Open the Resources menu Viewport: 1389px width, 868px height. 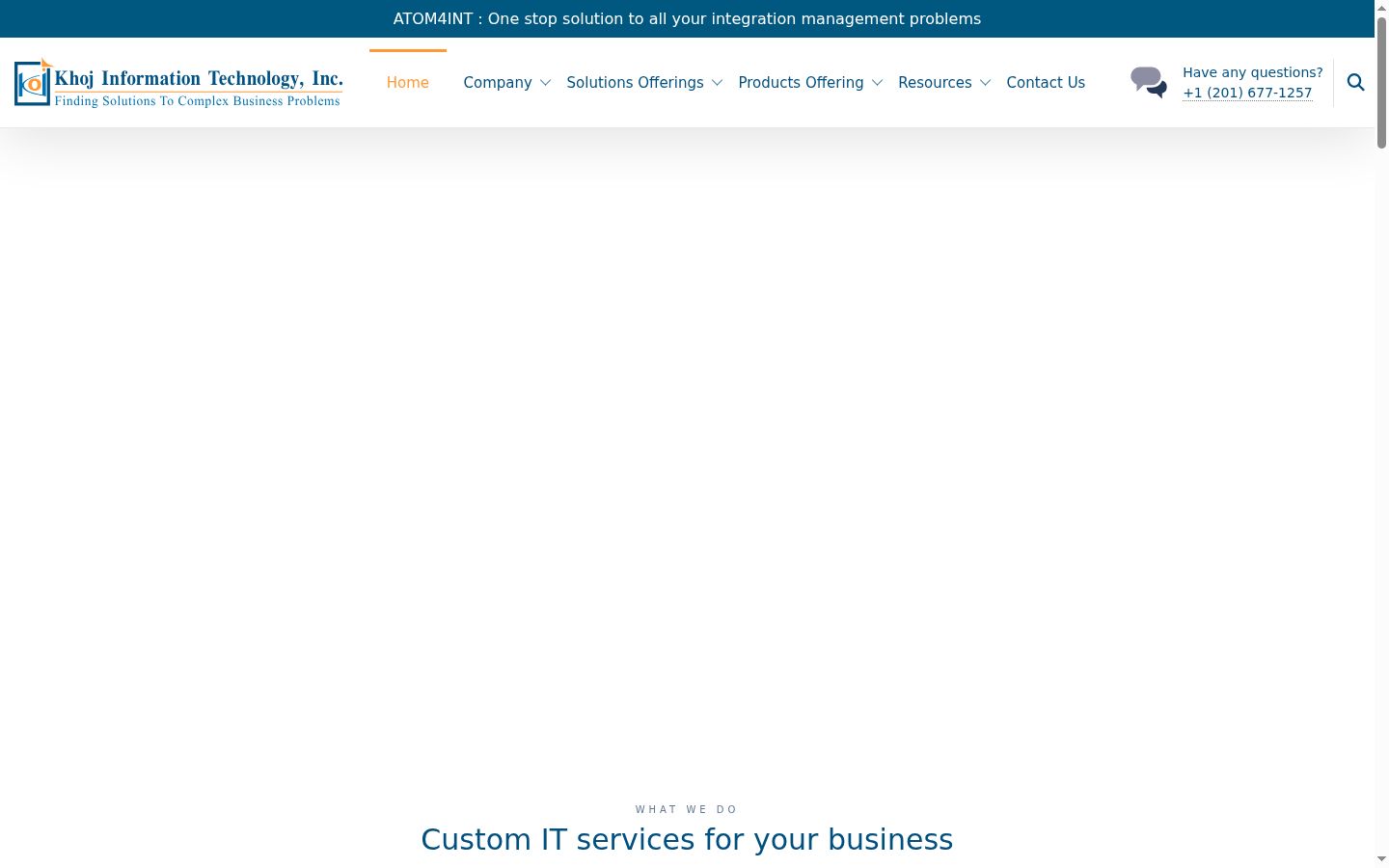pos(935,83)
